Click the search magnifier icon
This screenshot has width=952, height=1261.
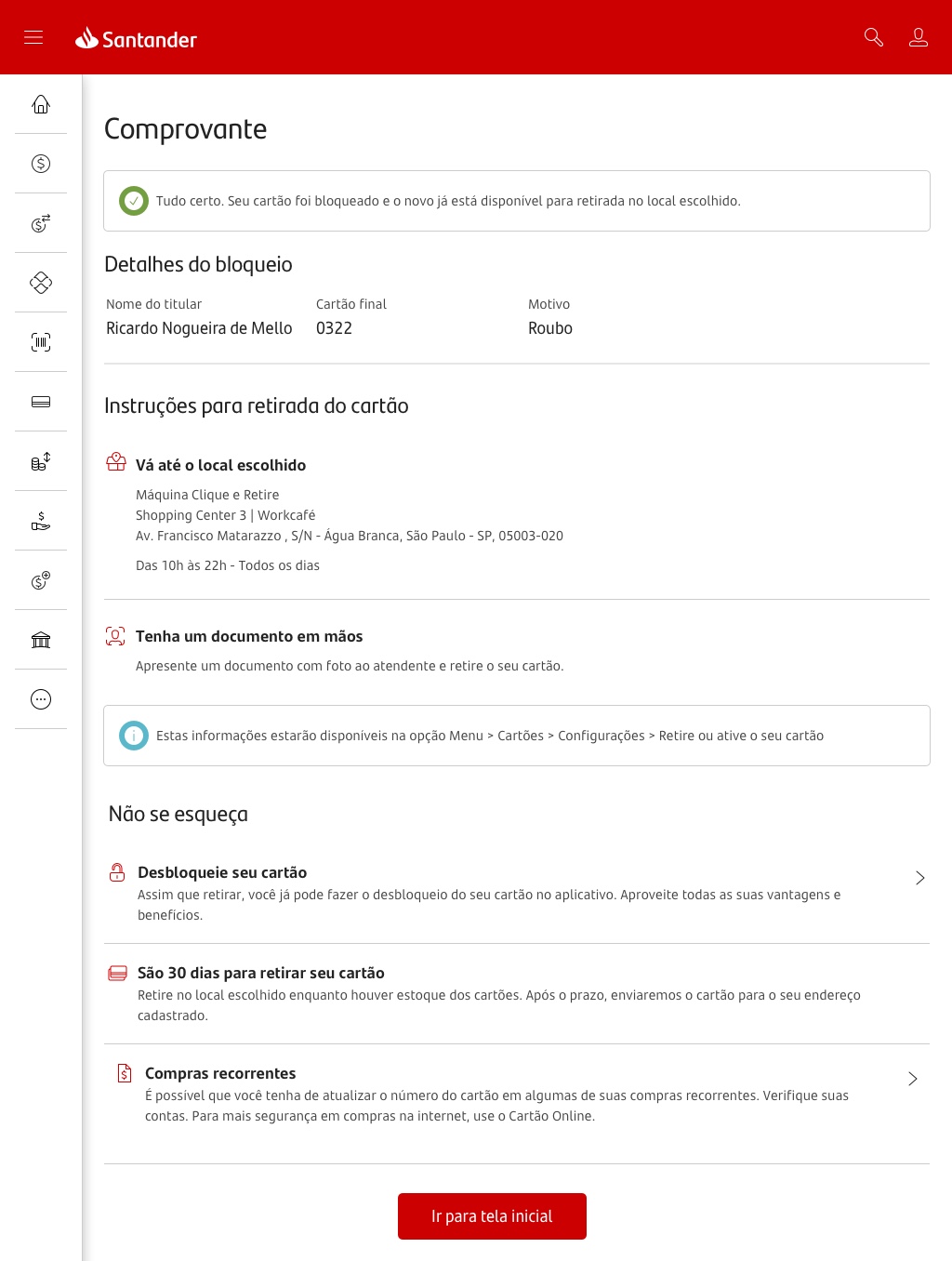(874, 37)
